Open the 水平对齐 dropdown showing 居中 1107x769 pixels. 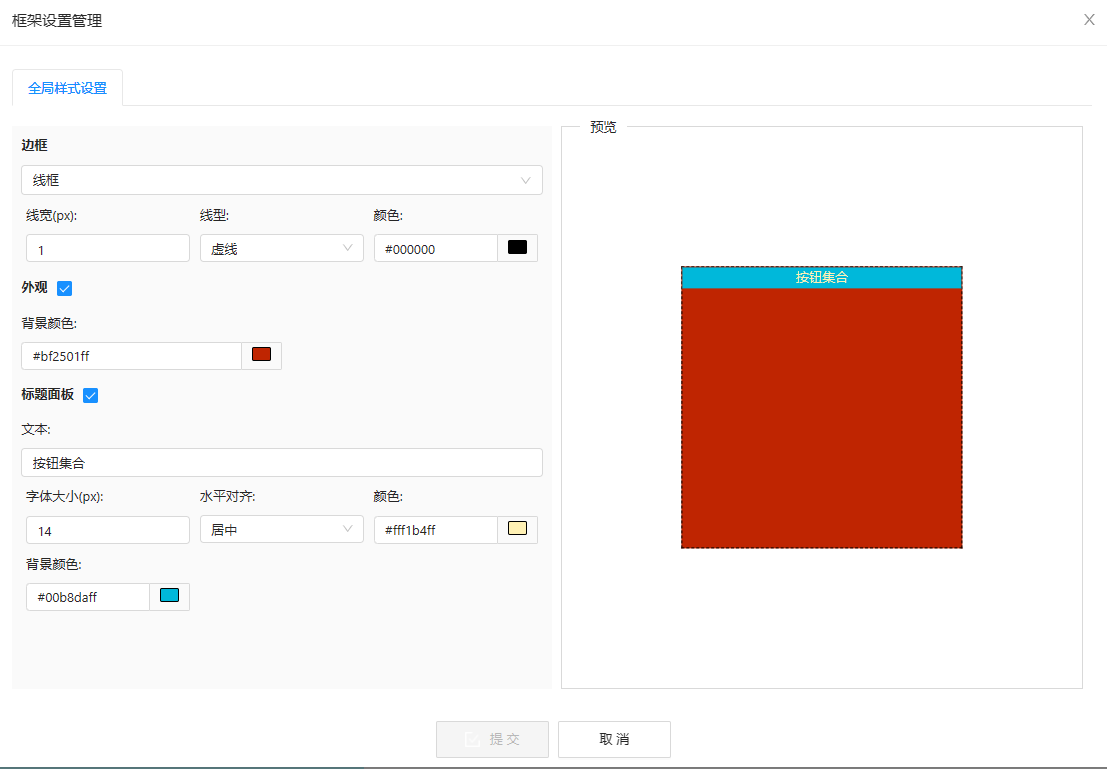[x=282, y=529]
